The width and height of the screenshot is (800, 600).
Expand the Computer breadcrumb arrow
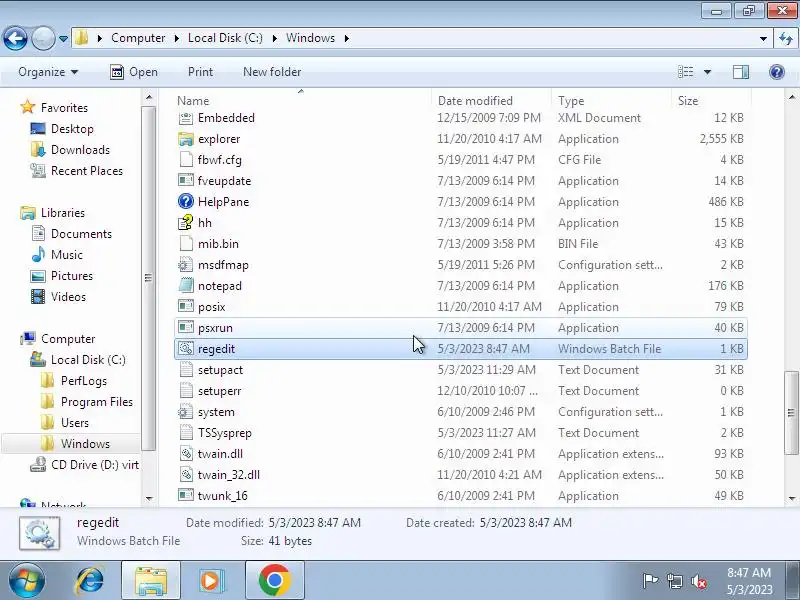pyautogui.click(x=177, y=38)
